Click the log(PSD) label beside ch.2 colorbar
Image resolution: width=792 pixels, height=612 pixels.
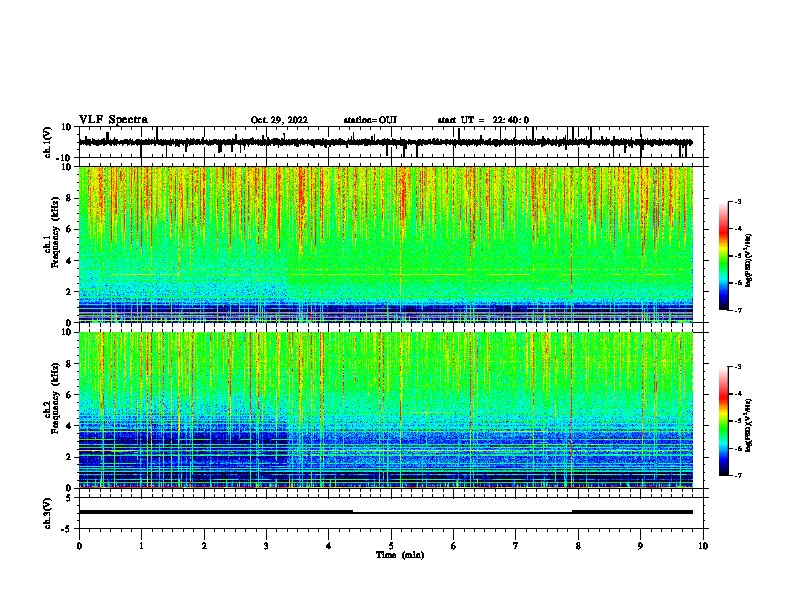pos(749,426)
